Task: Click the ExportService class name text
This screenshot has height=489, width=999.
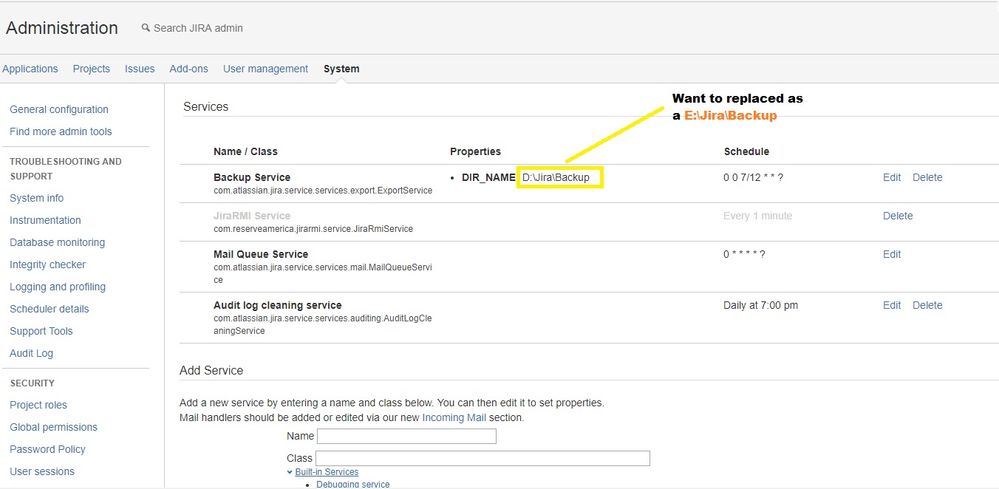Action: (x=323, y=190)
